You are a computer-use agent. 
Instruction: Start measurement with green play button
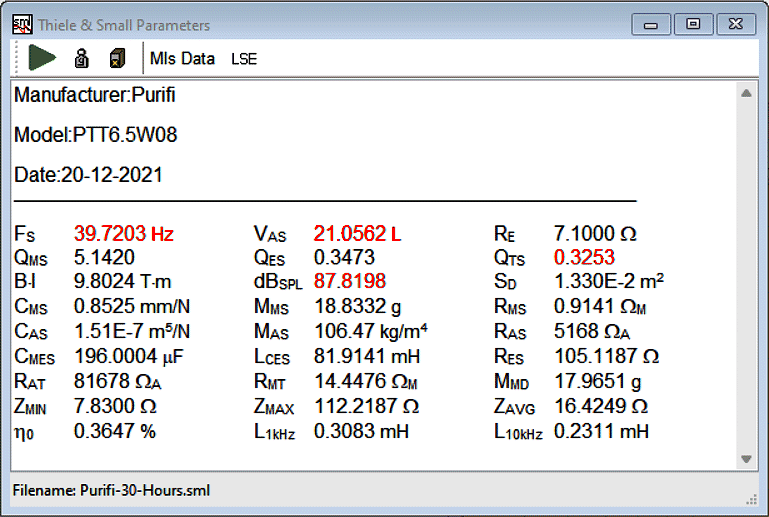tap(42, 57)
